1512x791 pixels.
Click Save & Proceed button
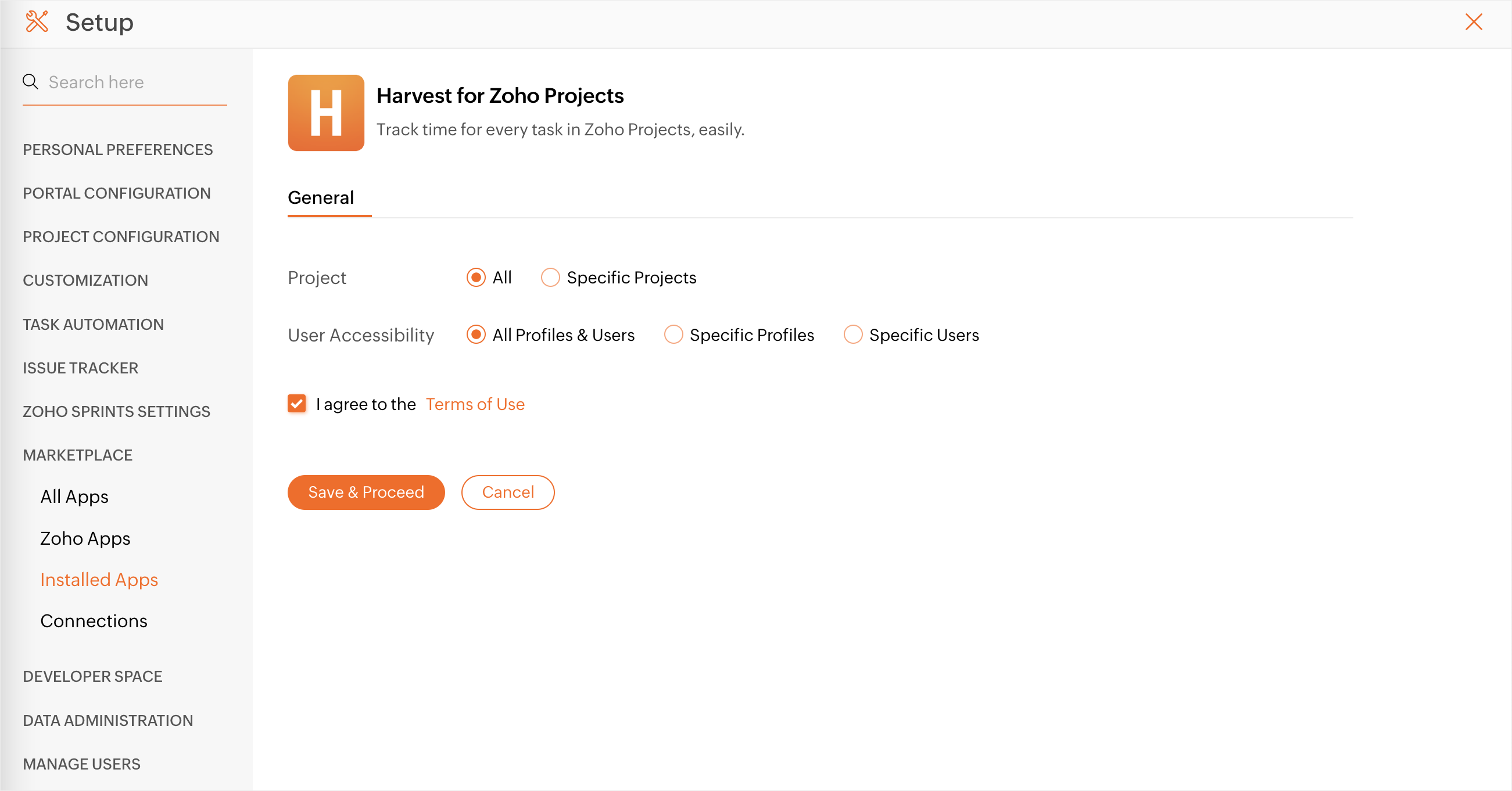[366, 492]
